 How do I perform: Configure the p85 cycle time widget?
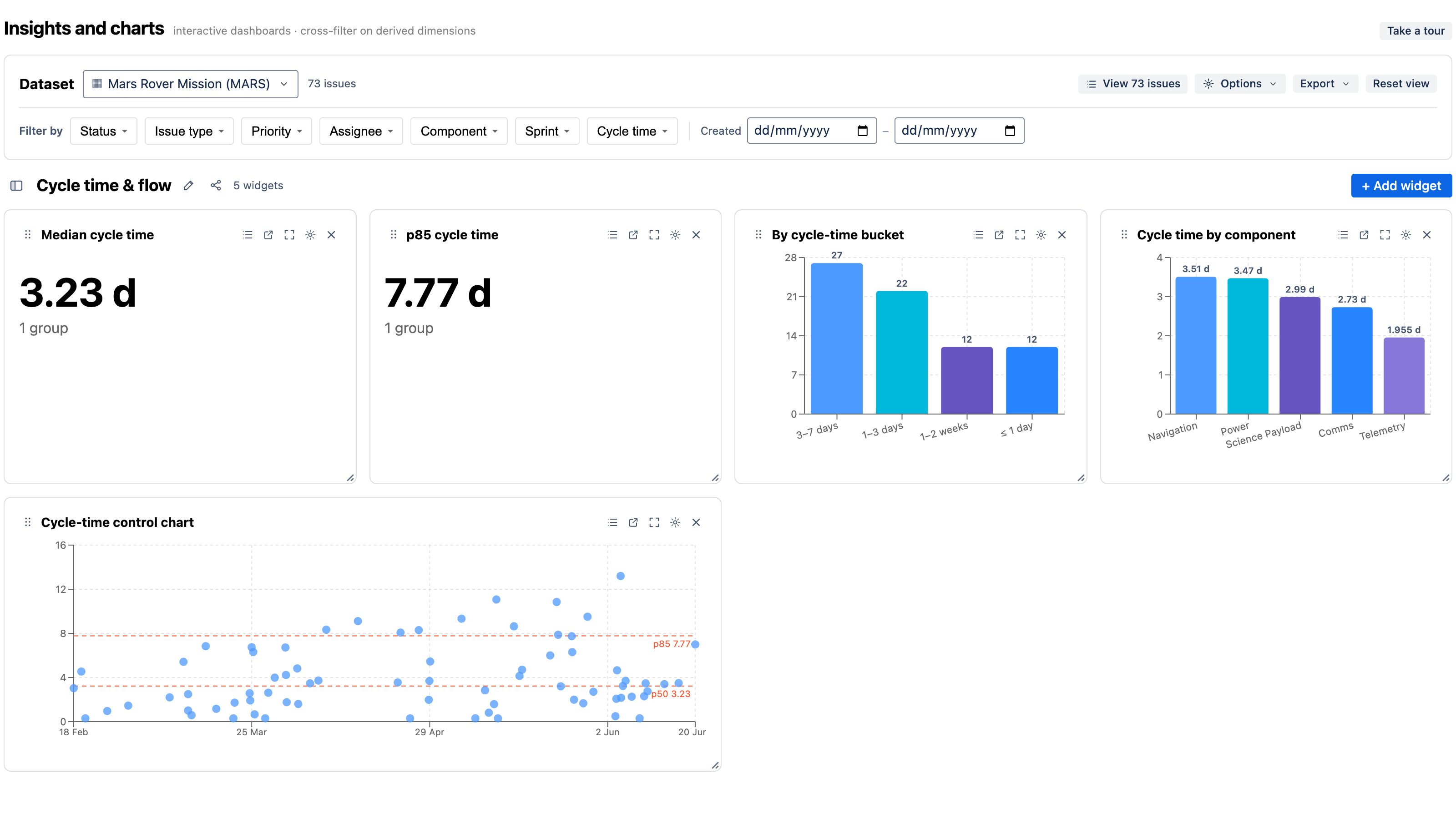click(x=675, y=235)
